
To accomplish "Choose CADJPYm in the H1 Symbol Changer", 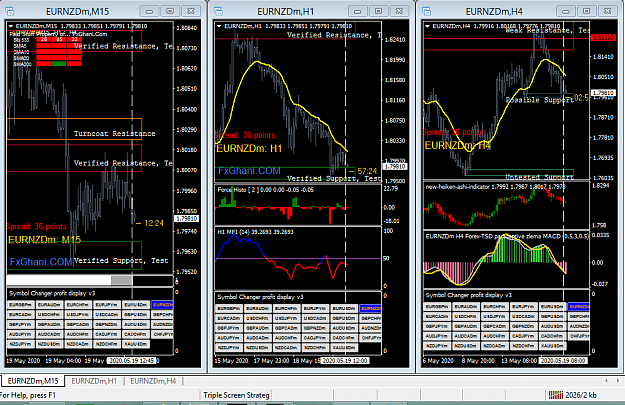I will [x=315, y=338].
